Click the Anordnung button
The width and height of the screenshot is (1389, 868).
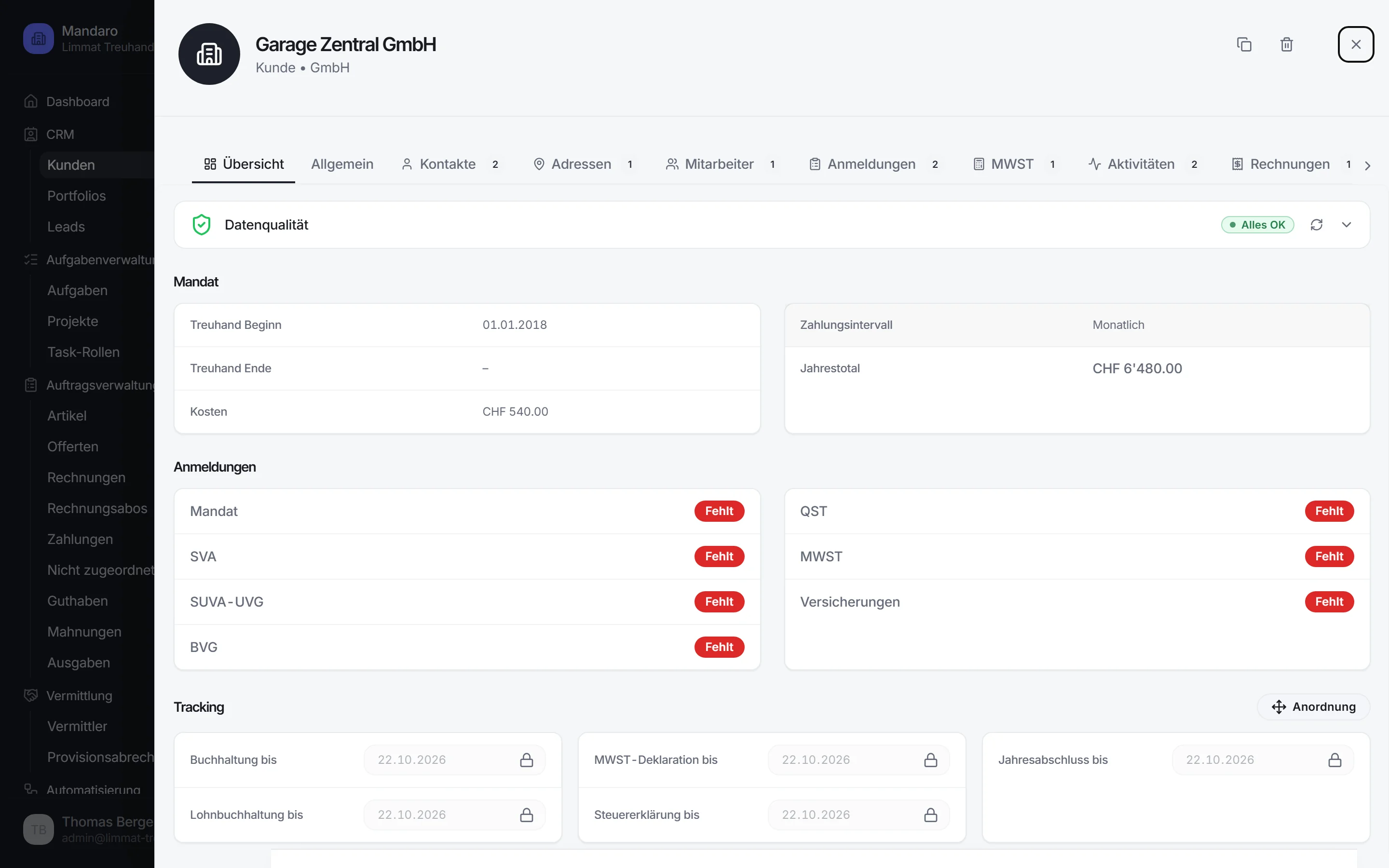click(x=1313, y=706)
